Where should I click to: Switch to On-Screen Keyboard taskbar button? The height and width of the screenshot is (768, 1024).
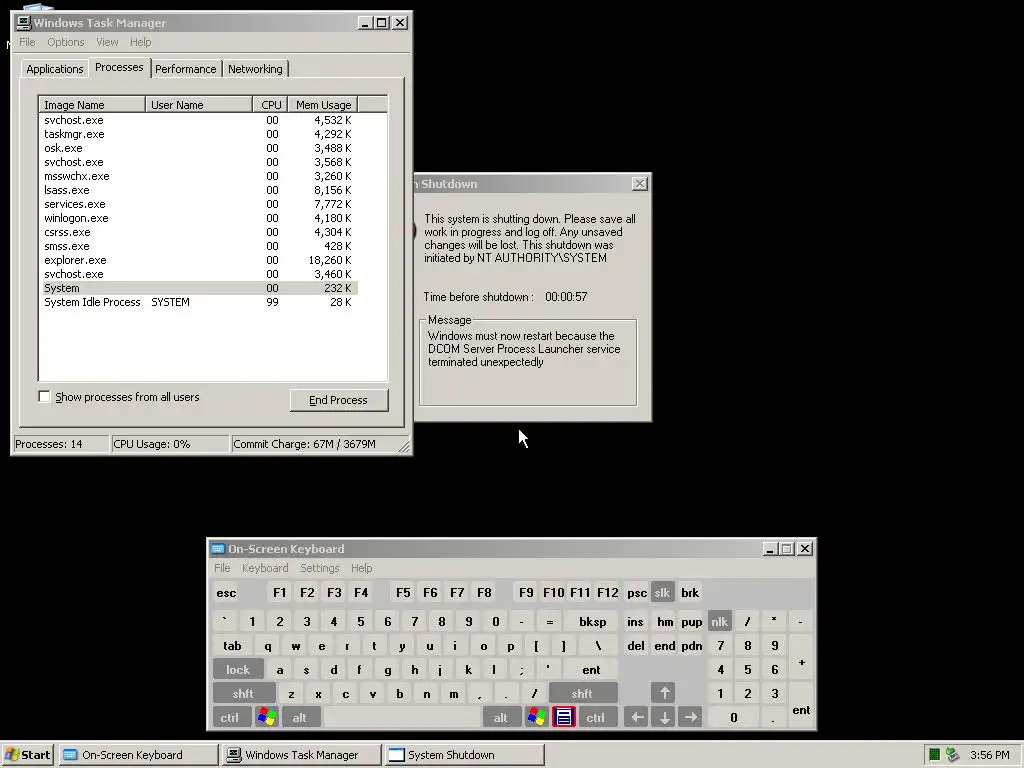pyautogui.click(x=138, y=755)
